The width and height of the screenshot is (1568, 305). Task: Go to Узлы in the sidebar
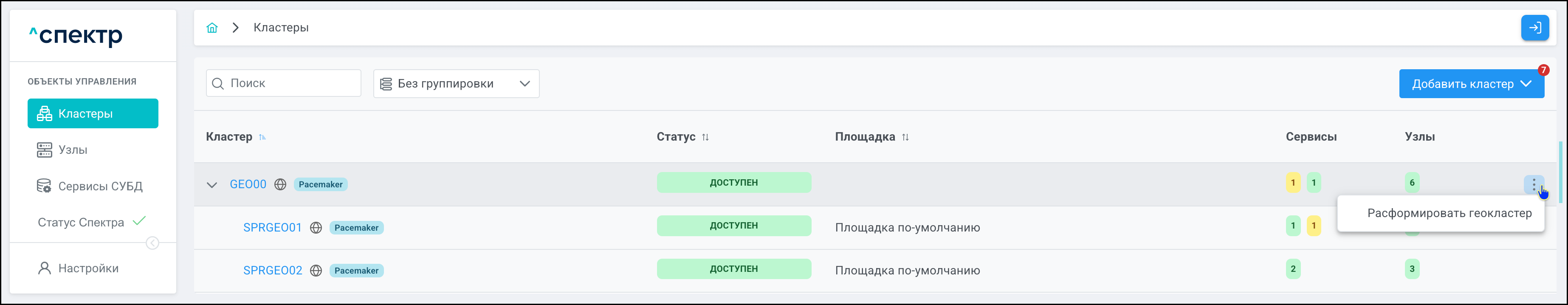pos(73,150)
